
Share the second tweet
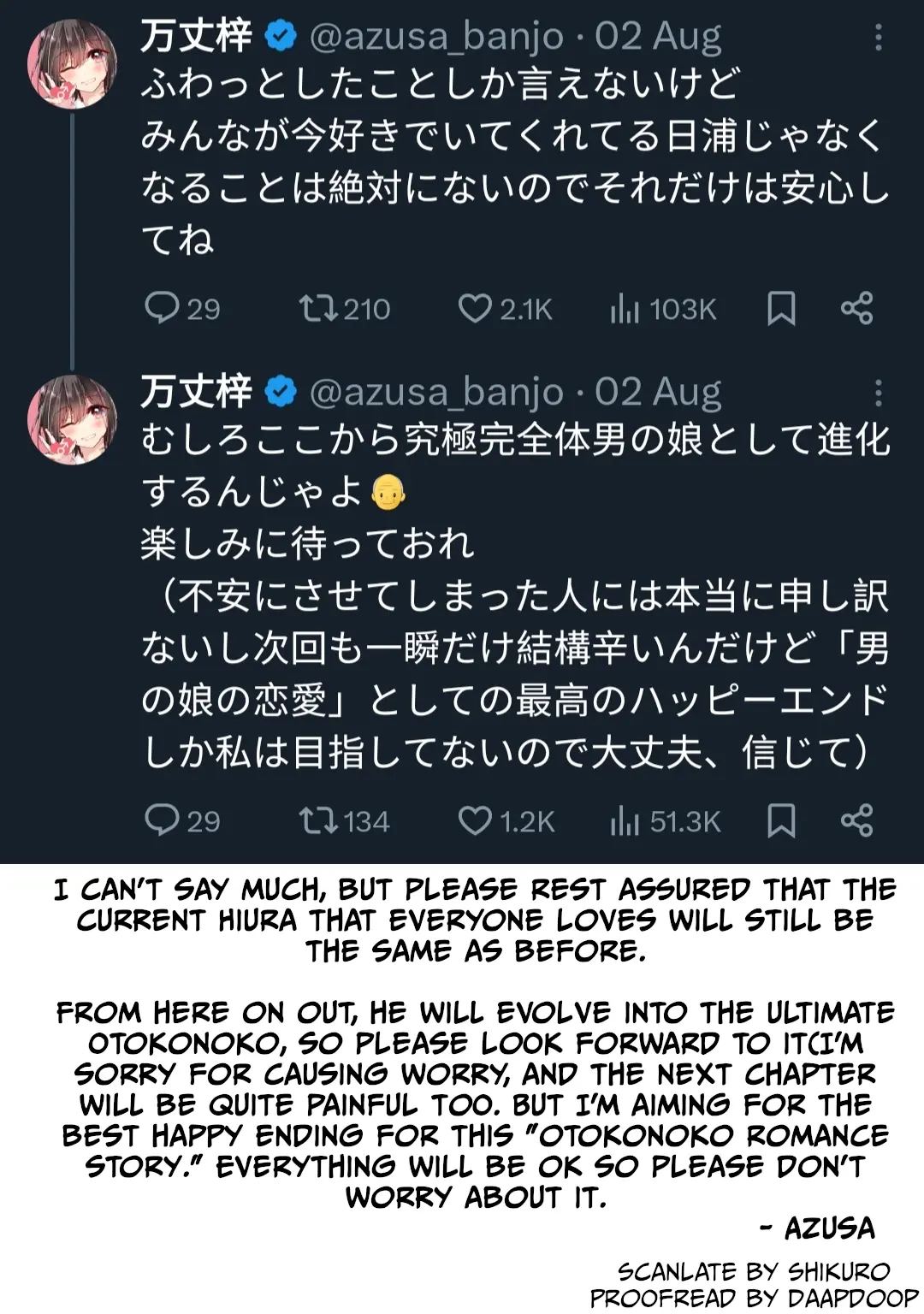856,820
